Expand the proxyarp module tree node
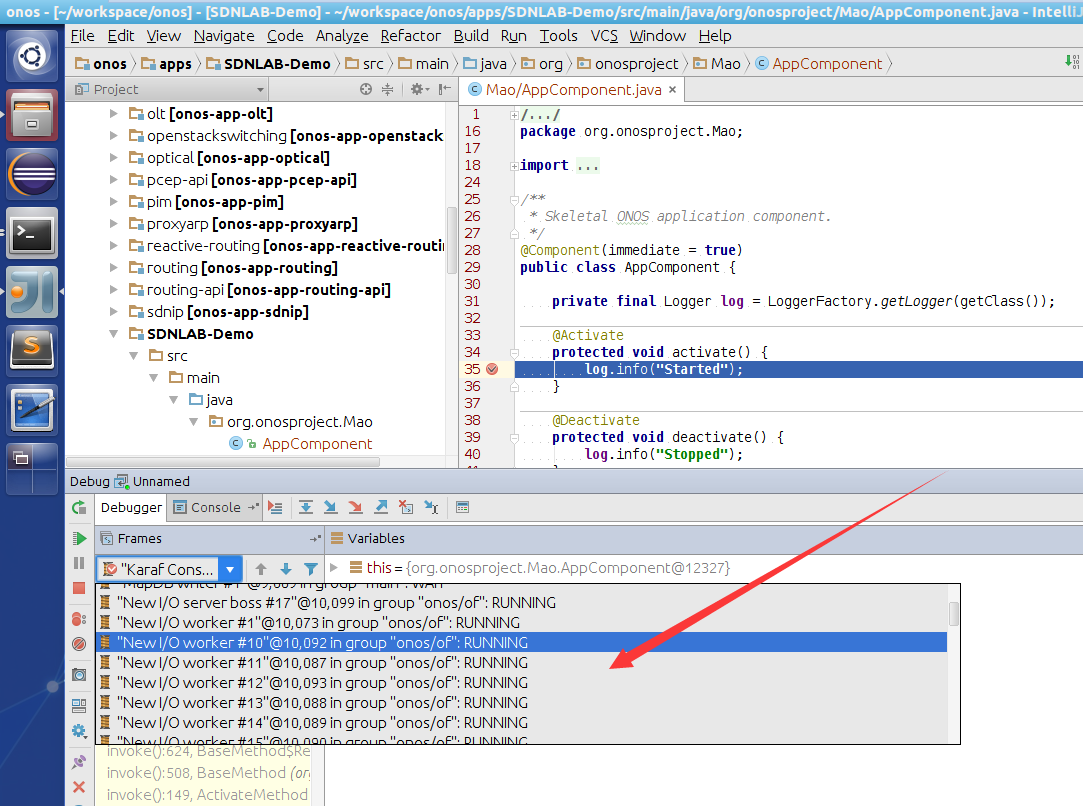 pos(113,224)
